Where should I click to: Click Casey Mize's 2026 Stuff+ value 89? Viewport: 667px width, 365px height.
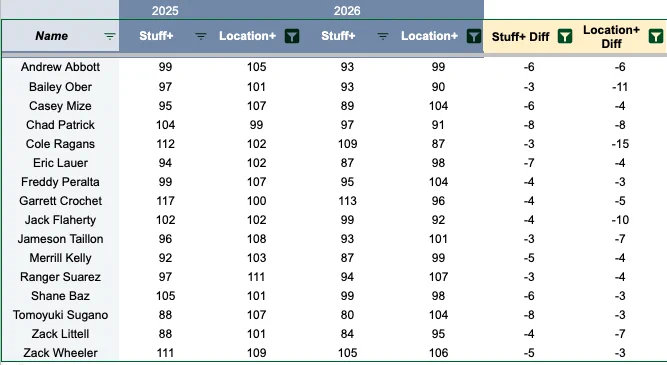347,106
